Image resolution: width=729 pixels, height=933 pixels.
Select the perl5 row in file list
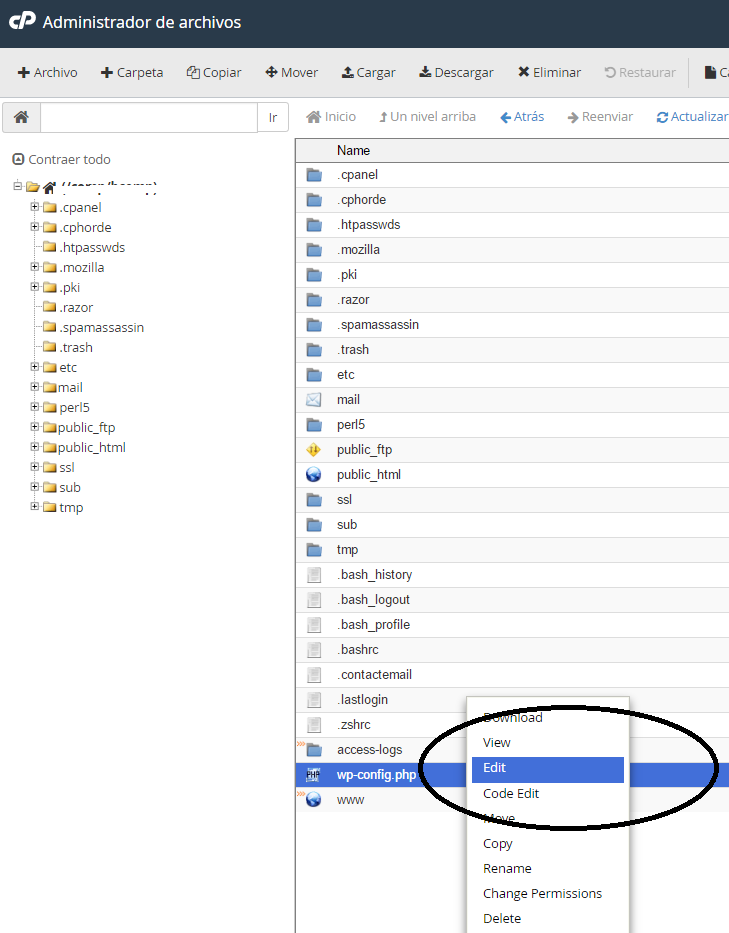tap(512, 425)
